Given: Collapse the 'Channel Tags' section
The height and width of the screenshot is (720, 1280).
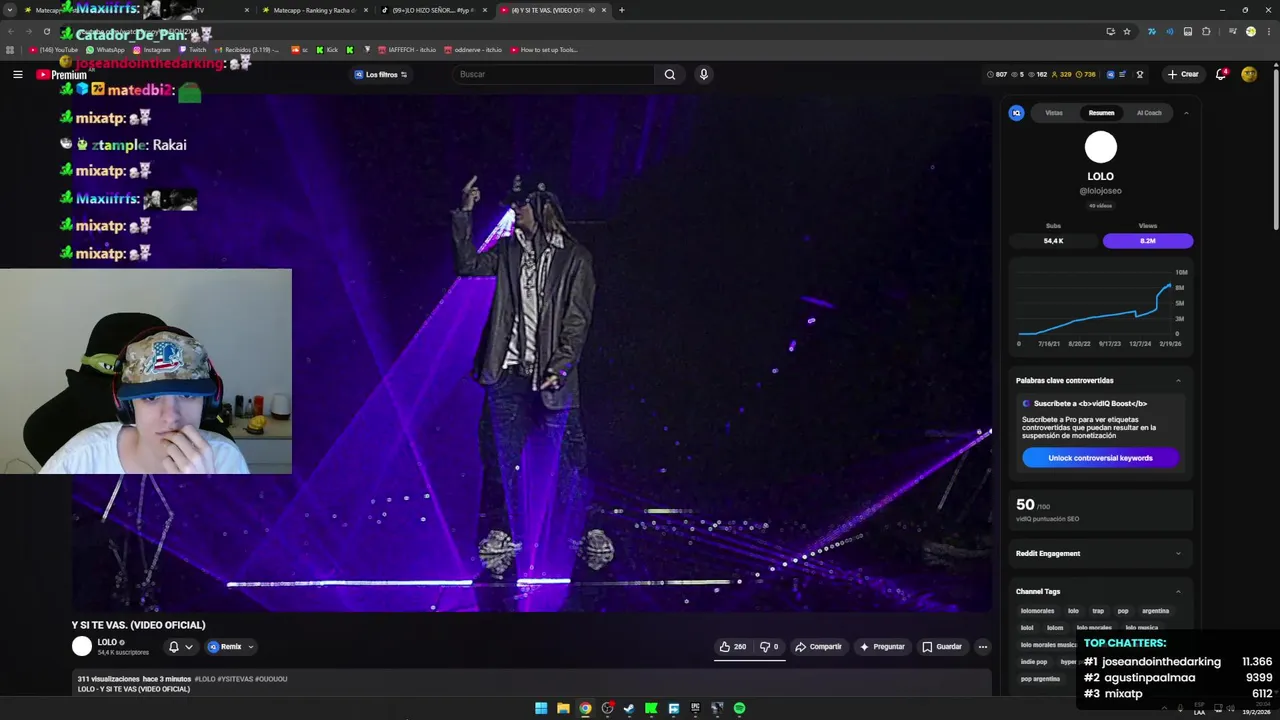Looking at the screenshot, I should [x=1178, y=591].
